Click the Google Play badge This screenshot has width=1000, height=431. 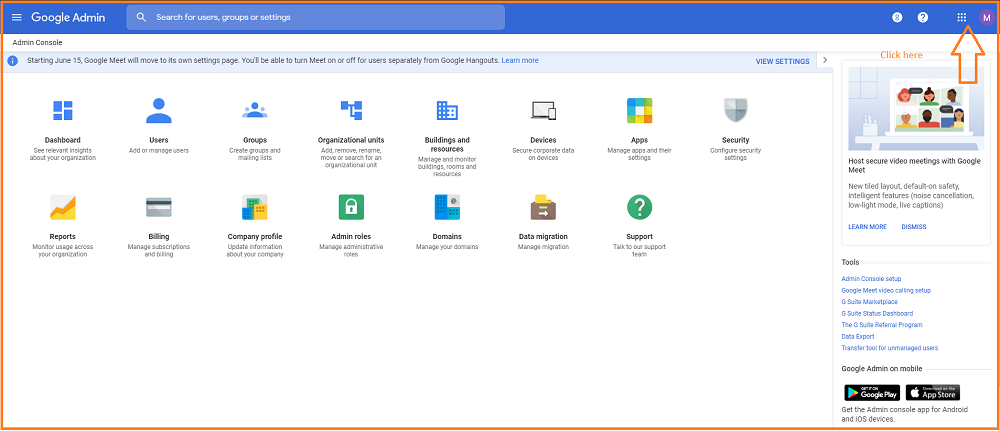click(x=872, y=392)
